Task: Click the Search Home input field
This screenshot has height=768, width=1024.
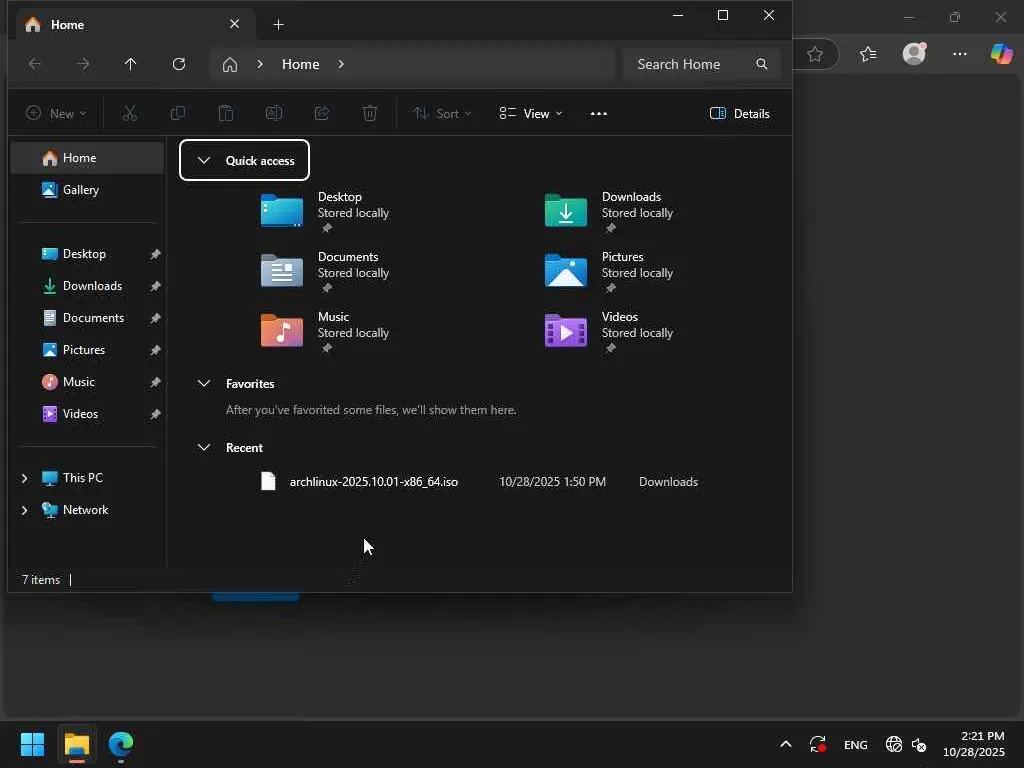Action: (690, 64)
